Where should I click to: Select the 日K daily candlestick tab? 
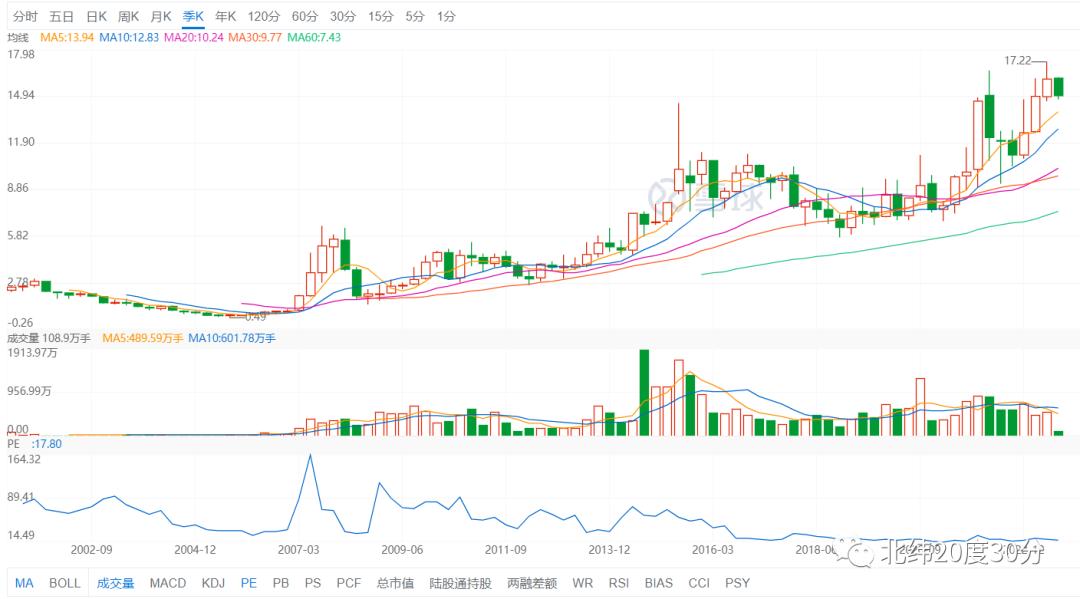click(96, 17)
